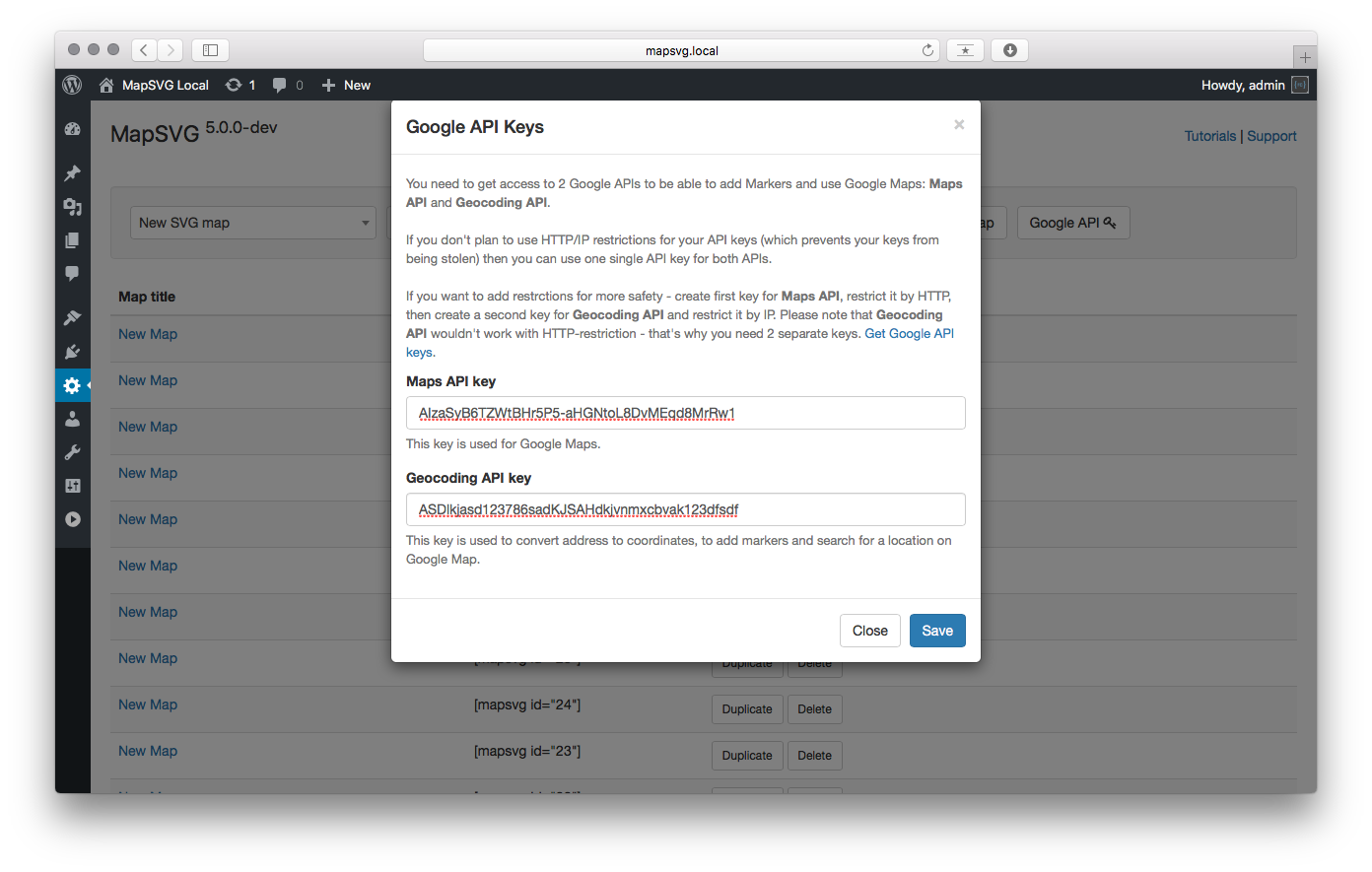
Task: Select the [mapsvg id="23"] shortcode text
Action: (x=527, y=751)
